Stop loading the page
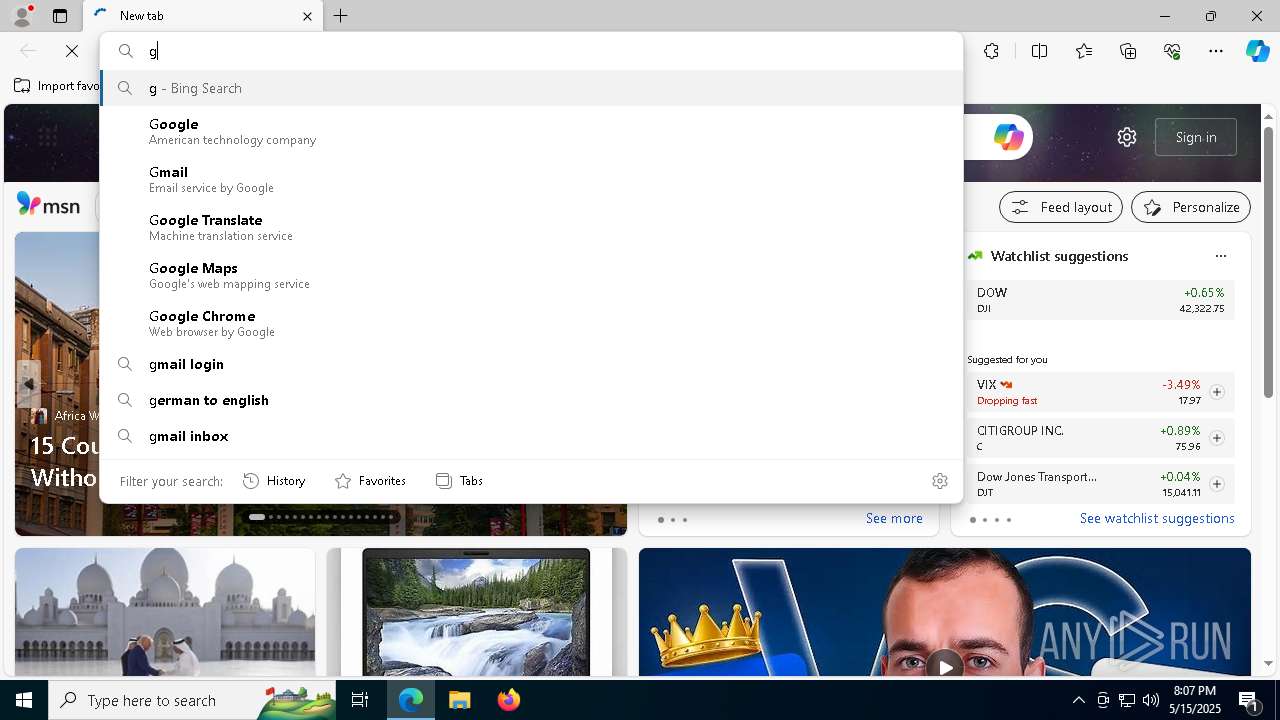This screenshot has width=1280, height=720. pyautogui.click(x=72, y=51)
